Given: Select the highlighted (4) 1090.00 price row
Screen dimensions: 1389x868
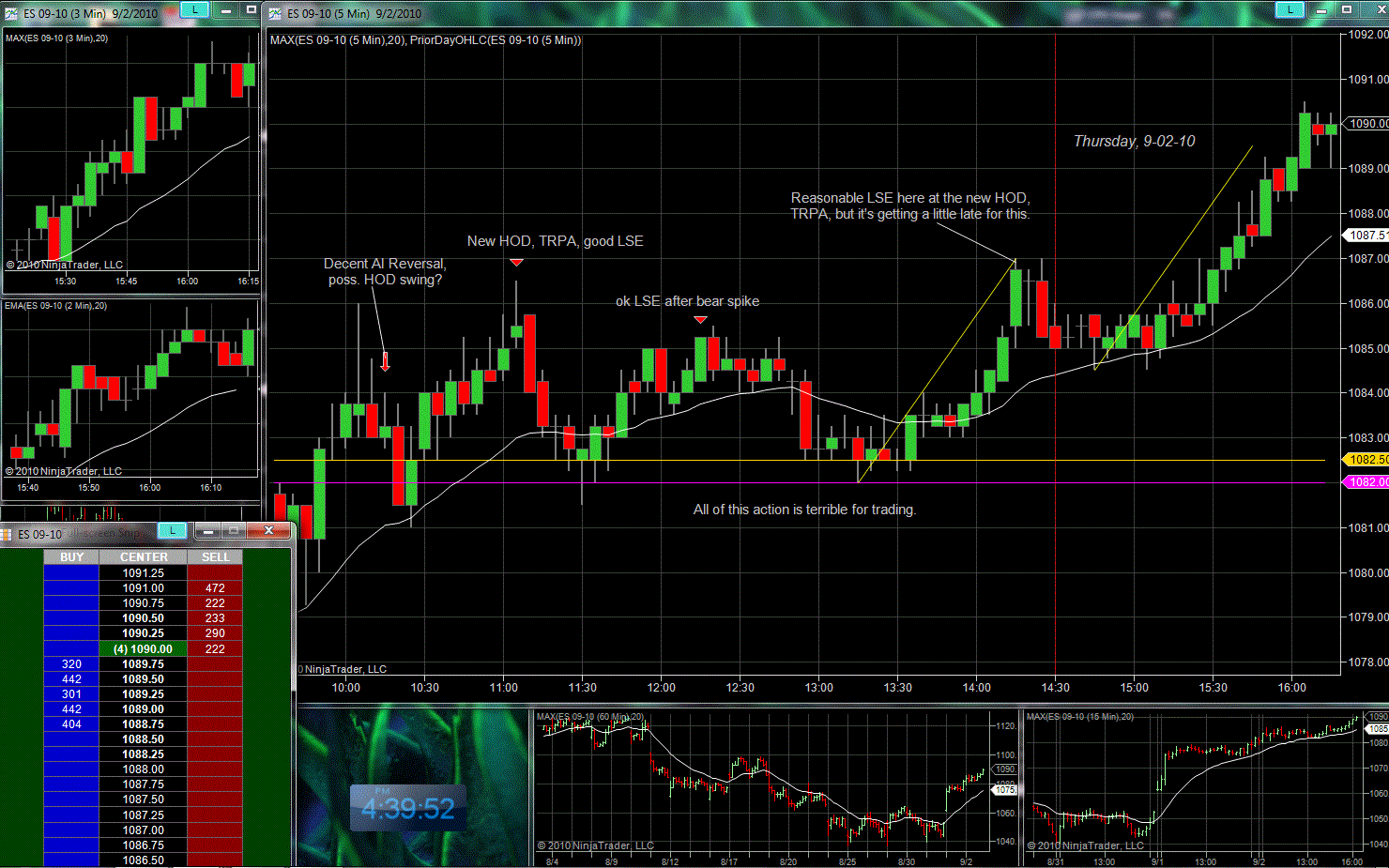Looking at the screenshot, I should tap(143, 649).
